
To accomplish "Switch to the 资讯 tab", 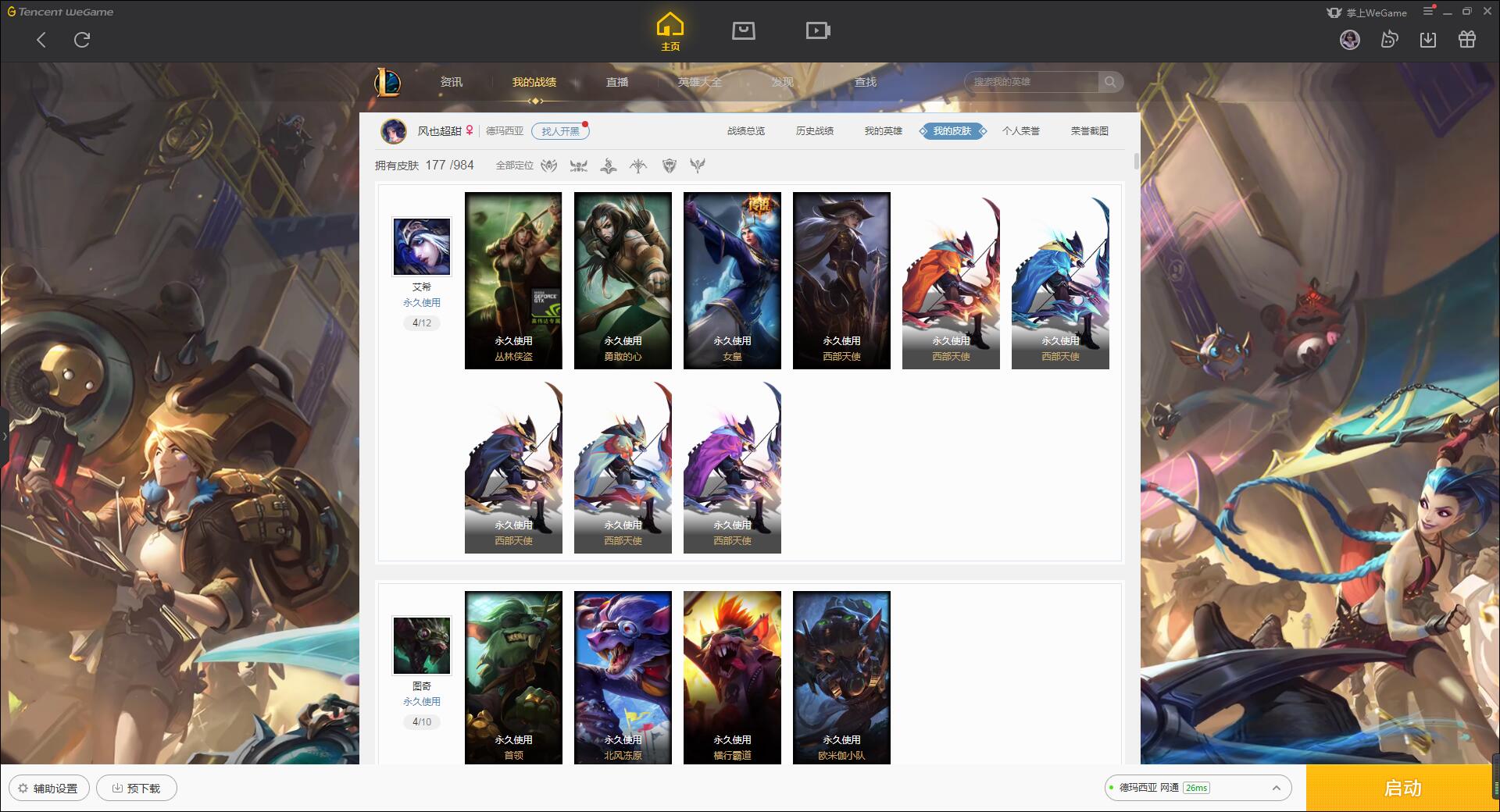I will point(452,82).
